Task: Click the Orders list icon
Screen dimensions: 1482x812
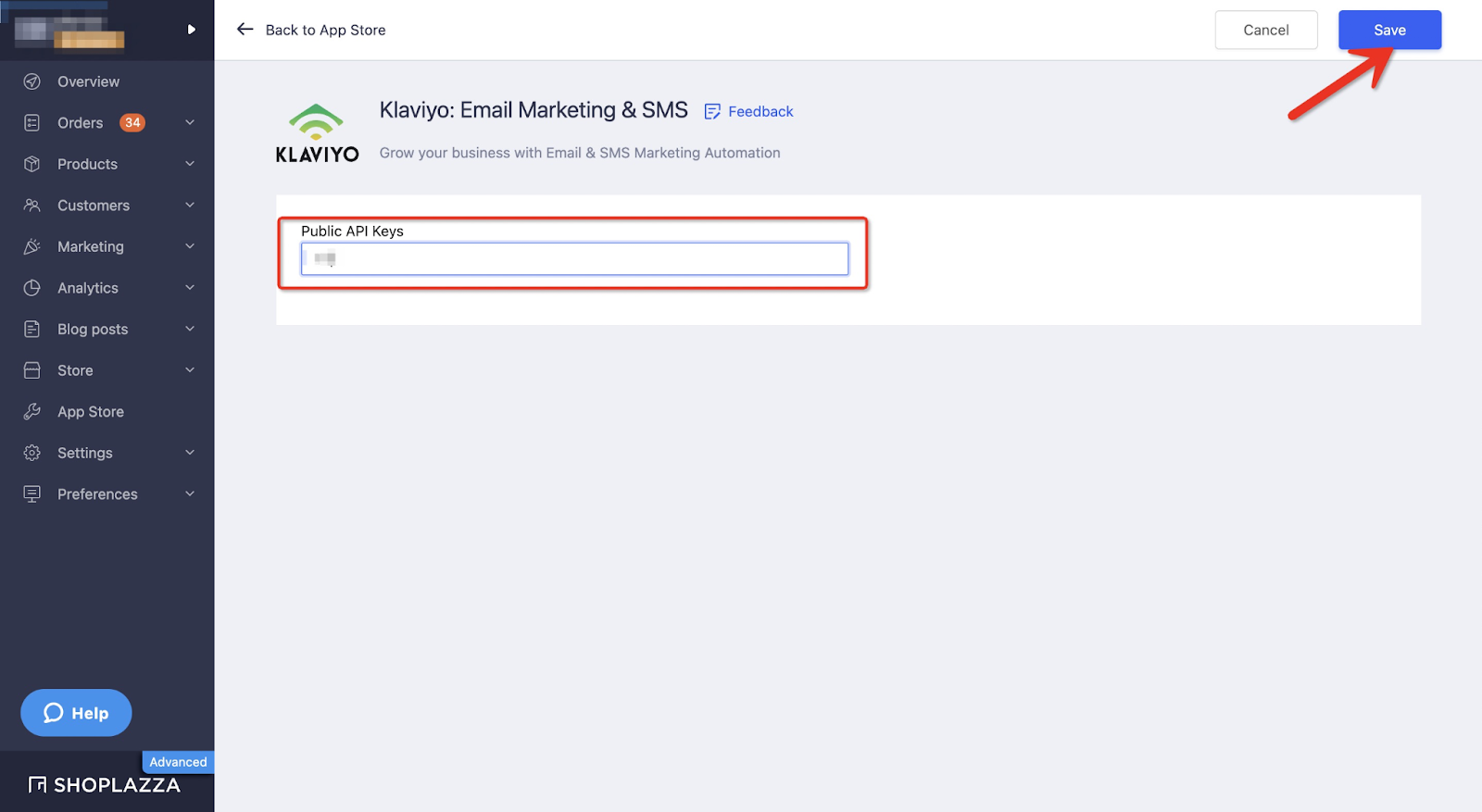Action: coord(32,122)
